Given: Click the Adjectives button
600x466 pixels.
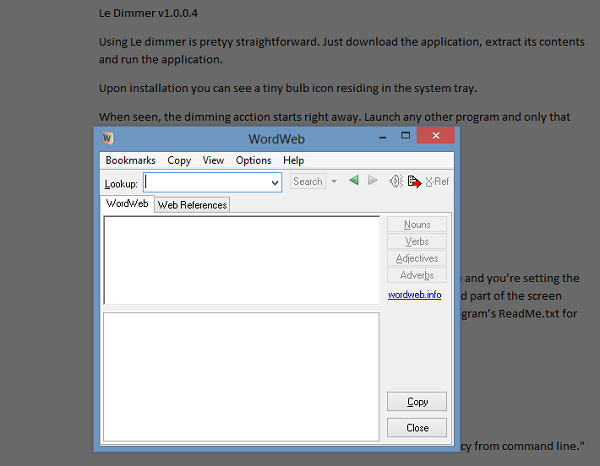Looking at the screenshot, I should point(417,258).
